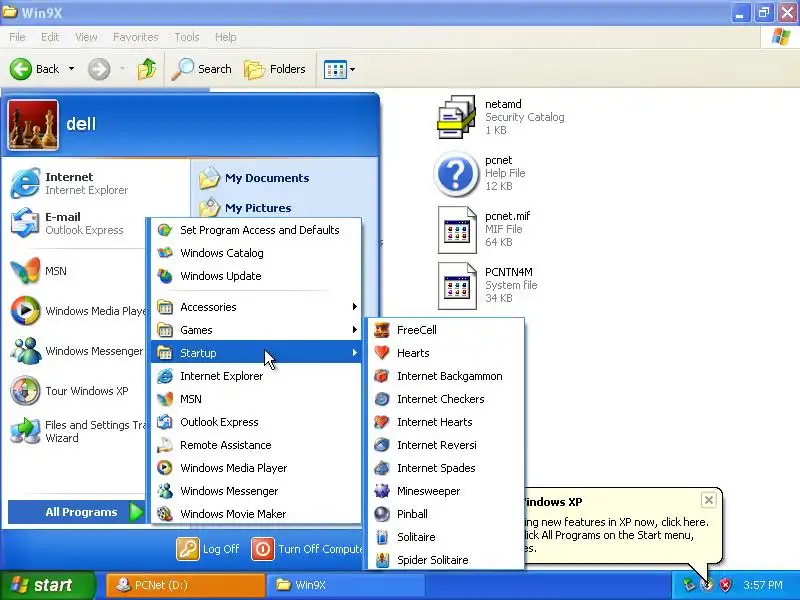Viewport: 800px width, 600px height.
Task: Start Spider Solitaire
Action: click(446, 560)
